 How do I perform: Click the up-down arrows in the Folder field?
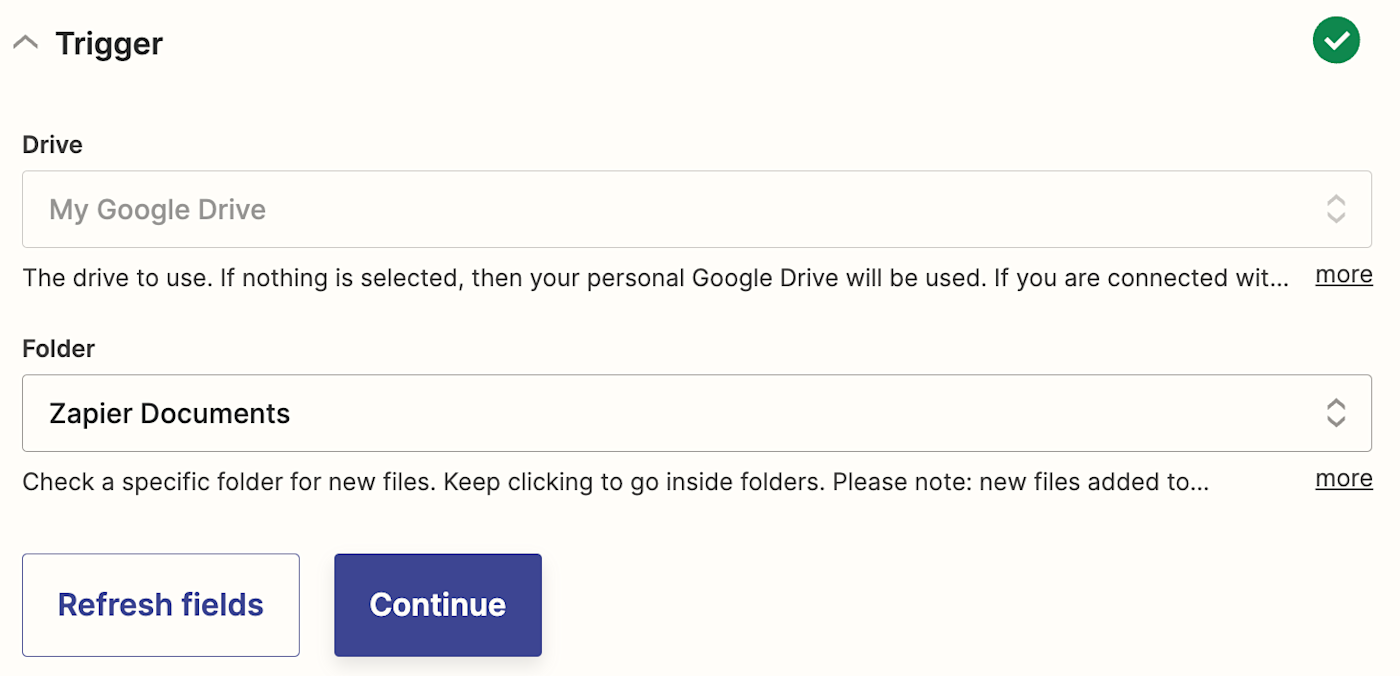click(x=1335, y=413)
